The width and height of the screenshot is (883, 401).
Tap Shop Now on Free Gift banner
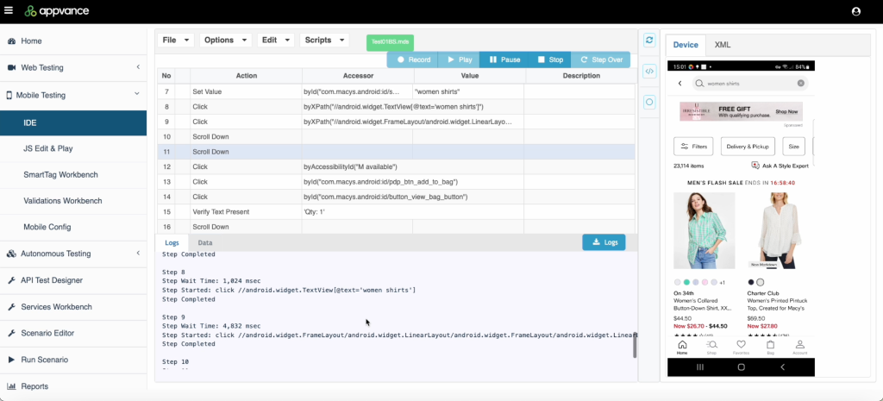coord(786,112)
